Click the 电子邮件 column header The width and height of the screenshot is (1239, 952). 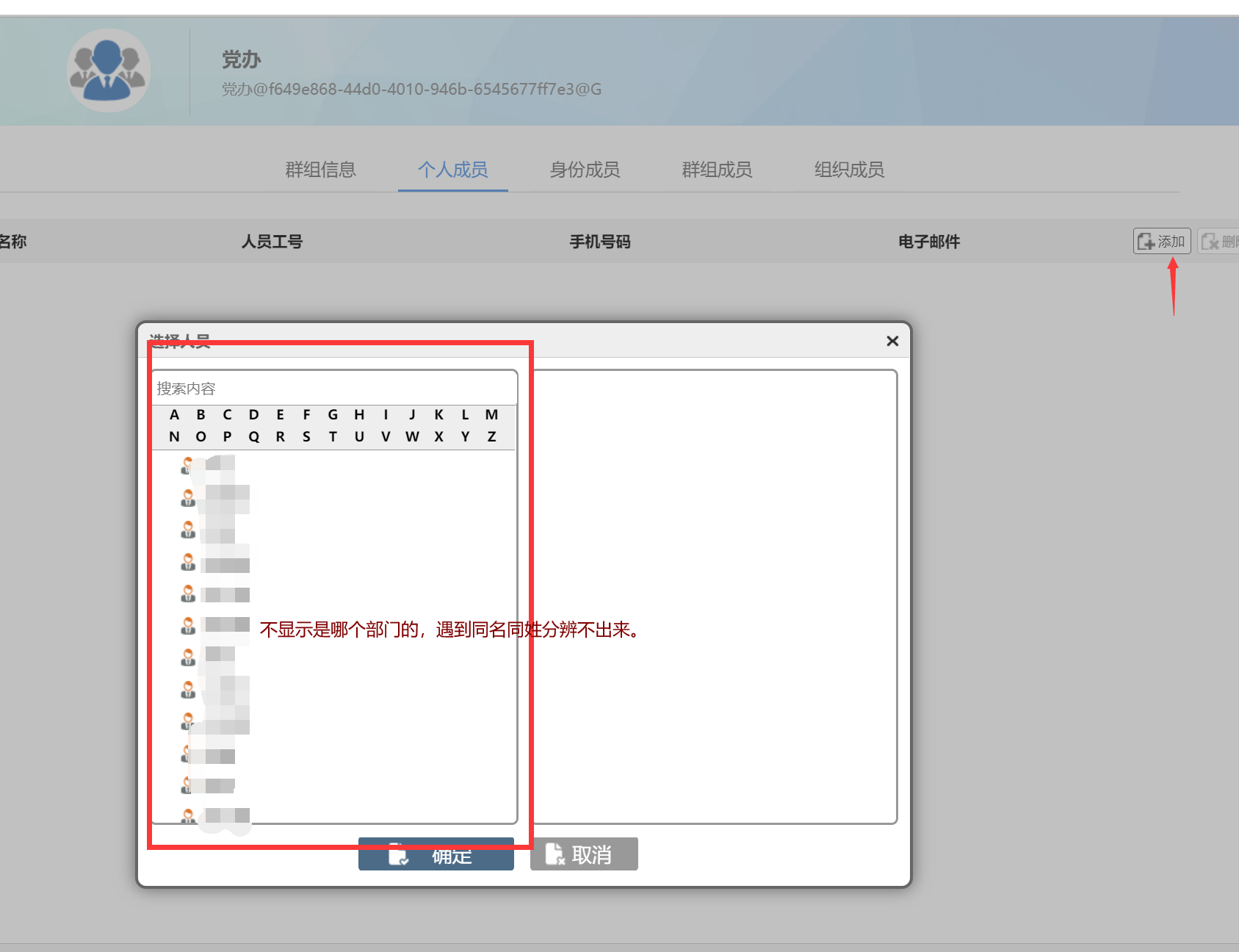(928, 242)
